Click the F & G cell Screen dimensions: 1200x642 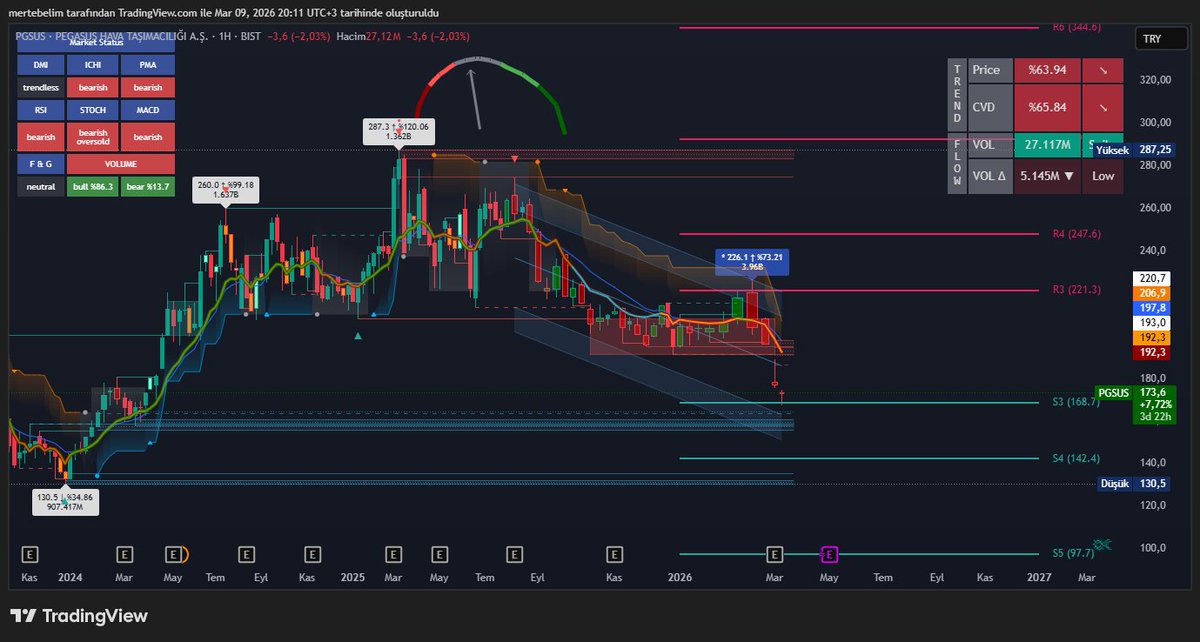tap(41, 163)
